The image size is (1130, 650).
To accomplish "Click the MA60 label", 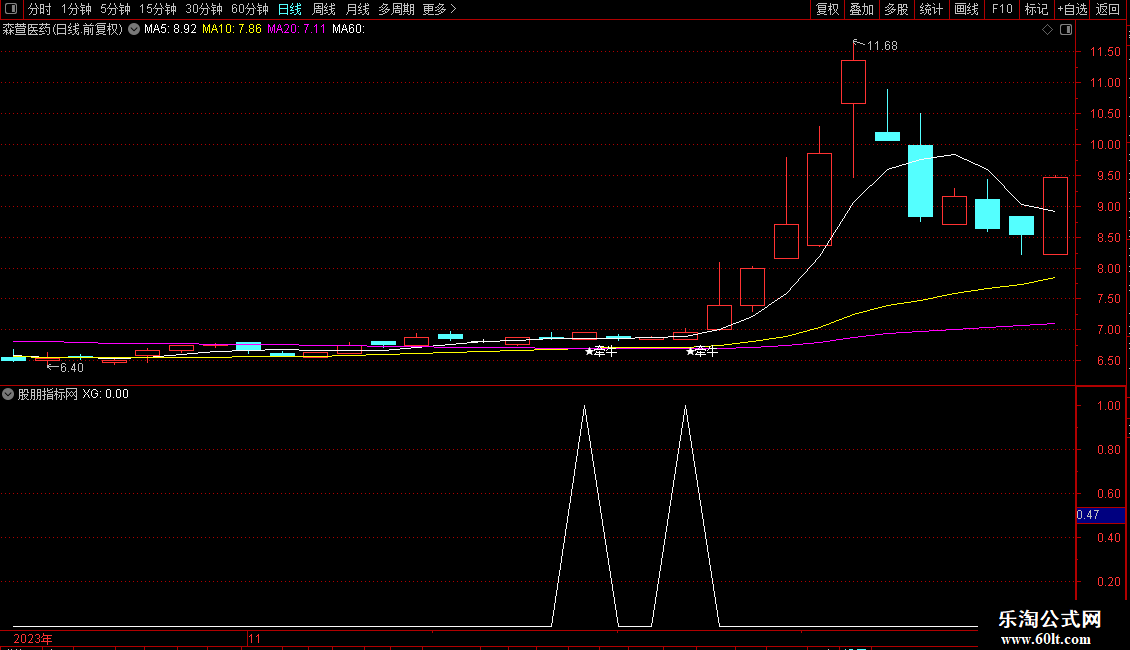I will pos(348,29).
